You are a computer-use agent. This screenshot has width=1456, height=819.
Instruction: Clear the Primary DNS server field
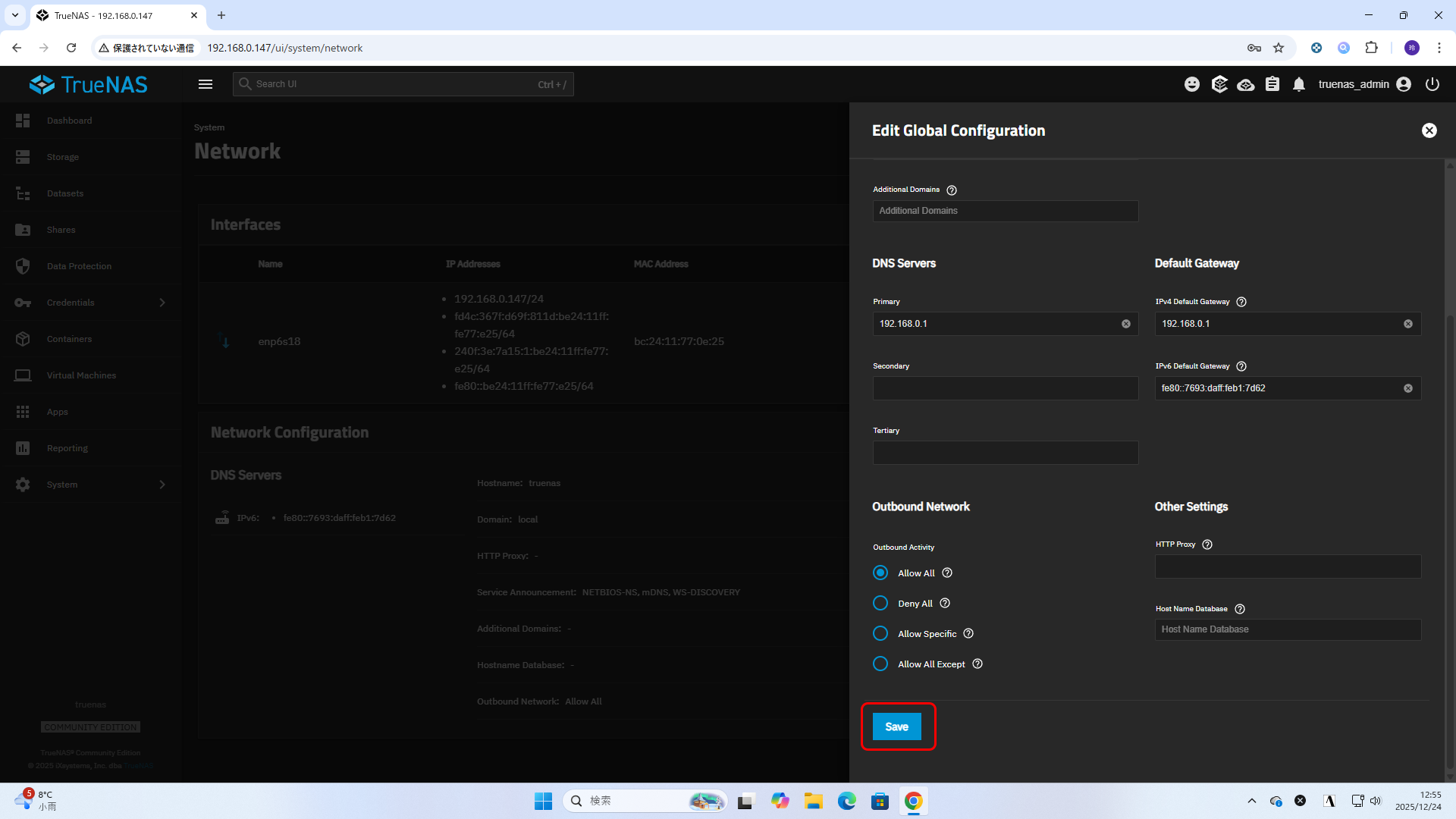click(1126, 324)
